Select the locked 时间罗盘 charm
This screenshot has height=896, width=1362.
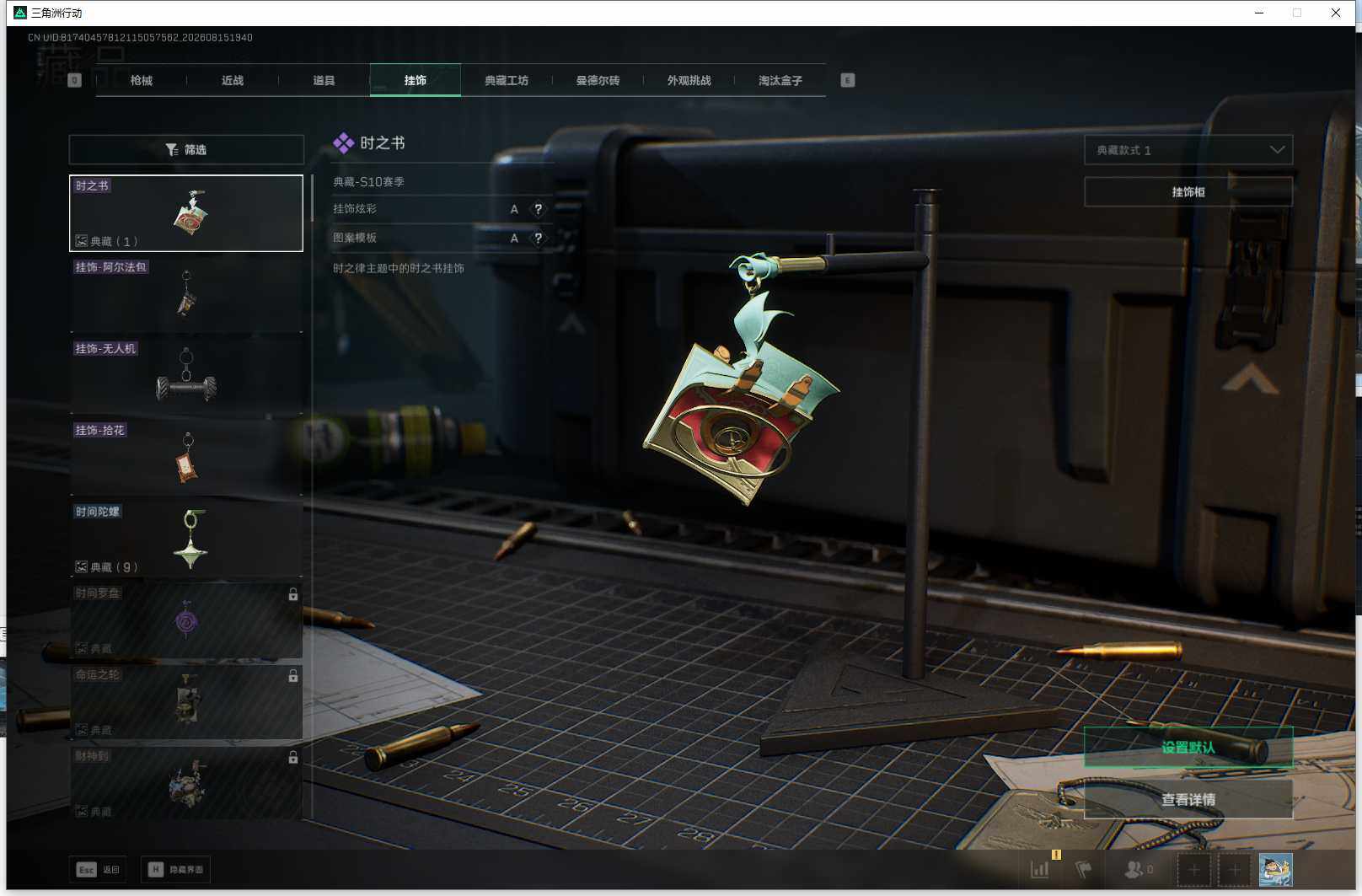[186, 620]
